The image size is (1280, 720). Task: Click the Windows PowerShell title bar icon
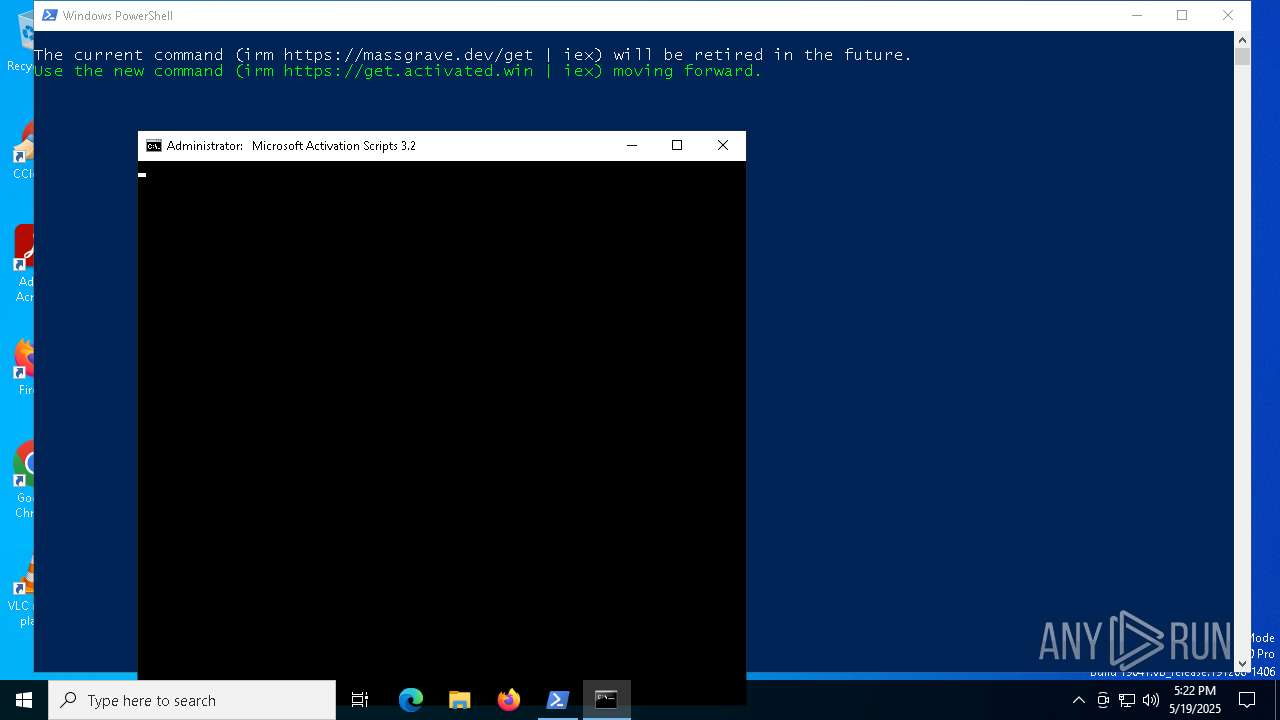tap(49, 15)
